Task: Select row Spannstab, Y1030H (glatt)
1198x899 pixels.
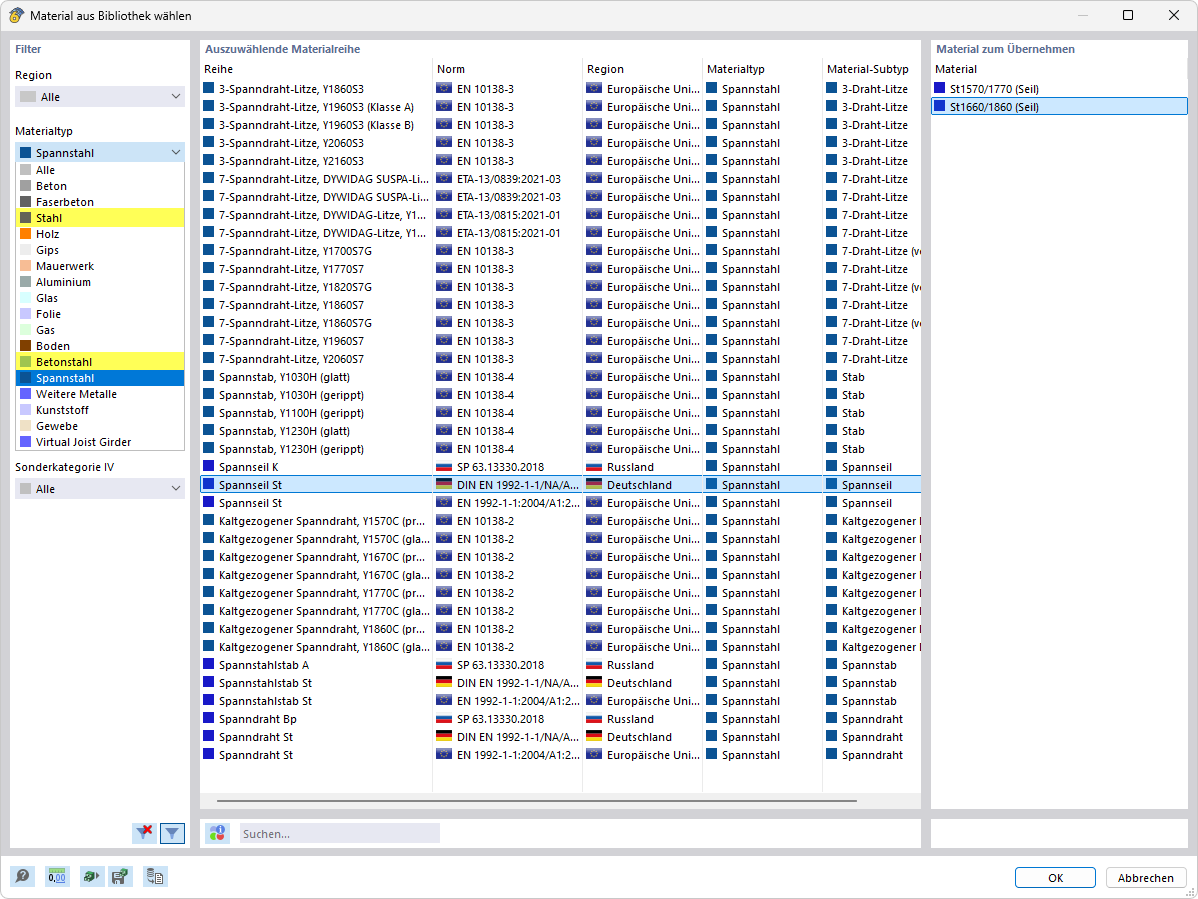Action: pyautogui.click(x=560, y=377)
